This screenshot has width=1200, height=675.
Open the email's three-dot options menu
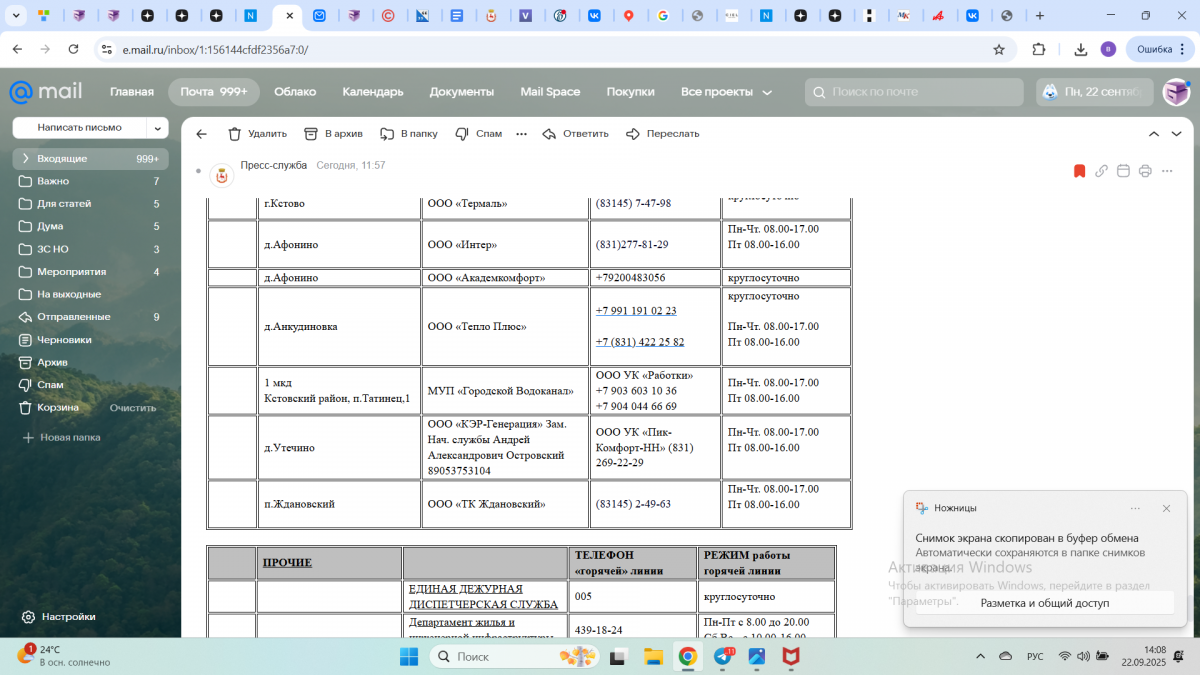[x=1168, y=171]
